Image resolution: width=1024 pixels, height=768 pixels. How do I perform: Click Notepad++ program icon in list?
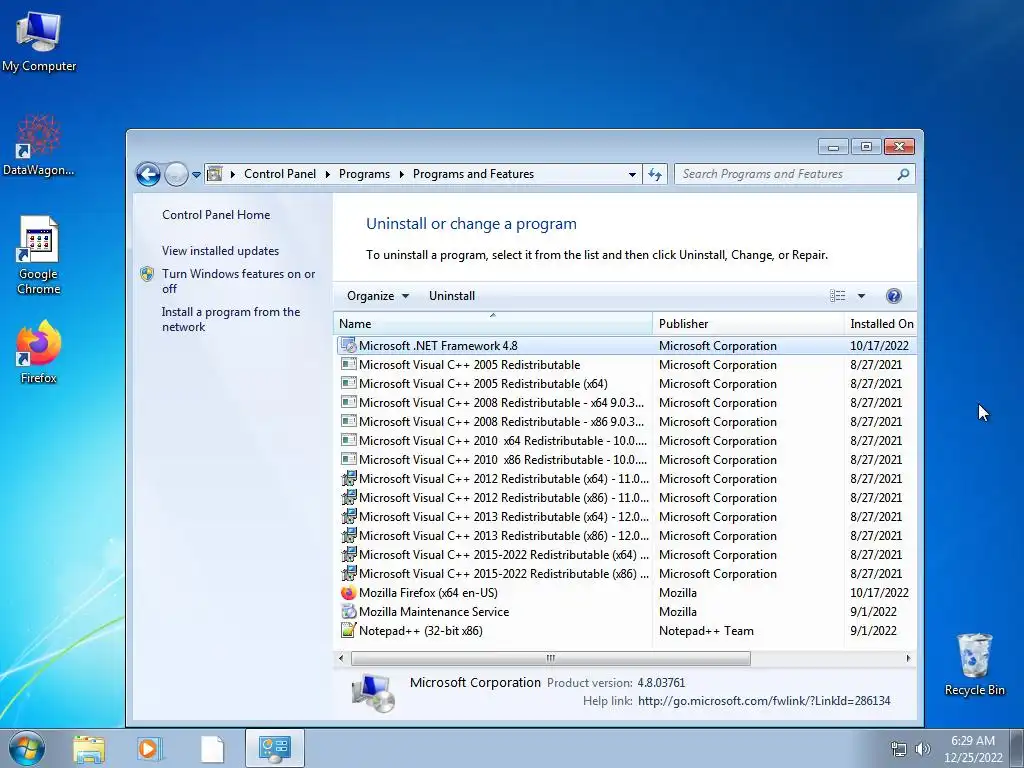pos(349,630)
